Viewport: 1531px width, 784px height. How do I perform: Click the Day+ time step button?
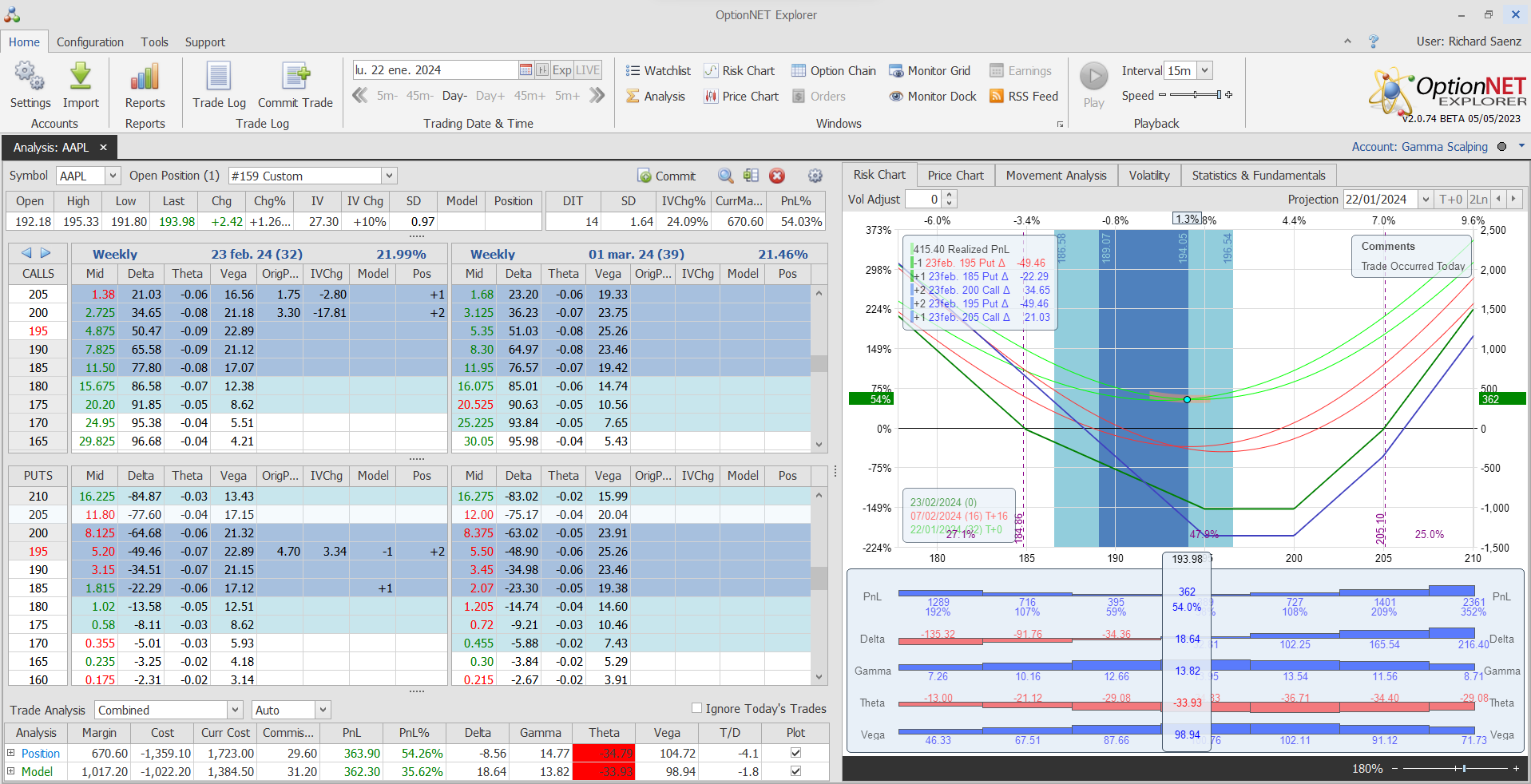(x=490, y=96)
